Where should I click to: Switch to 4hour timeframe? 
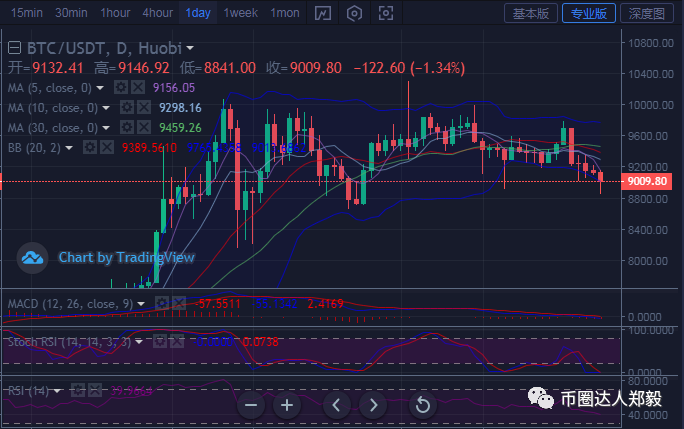click(x=157, y=13)
